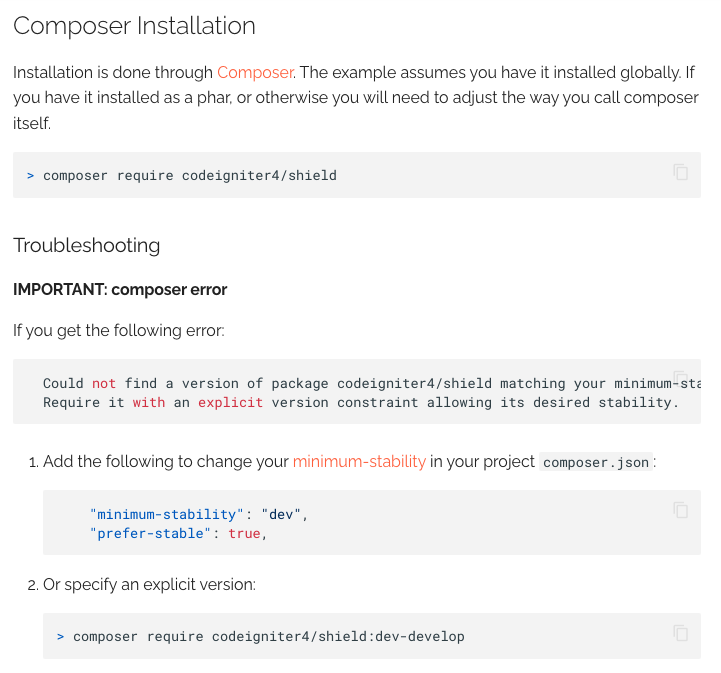Click the > prompt before the dev-develop command
This screenshot has width=721, height=673.
coord(61,636)
